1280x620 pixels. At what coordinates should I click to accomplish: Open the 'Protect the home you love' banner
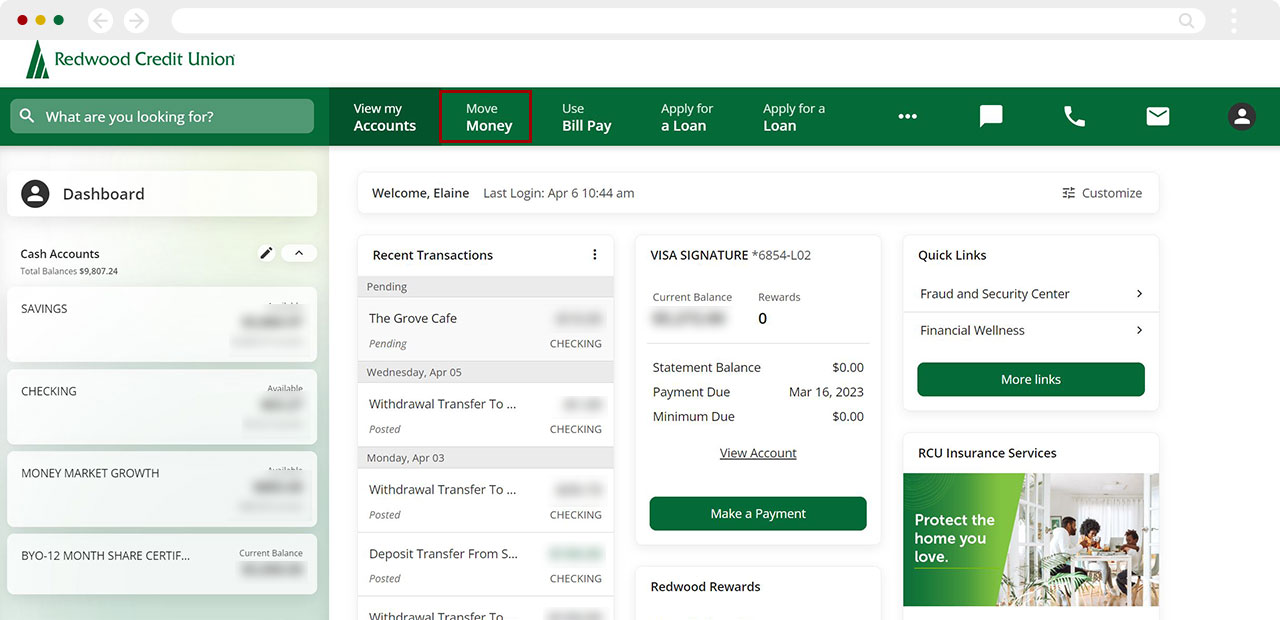[1031, 539]
